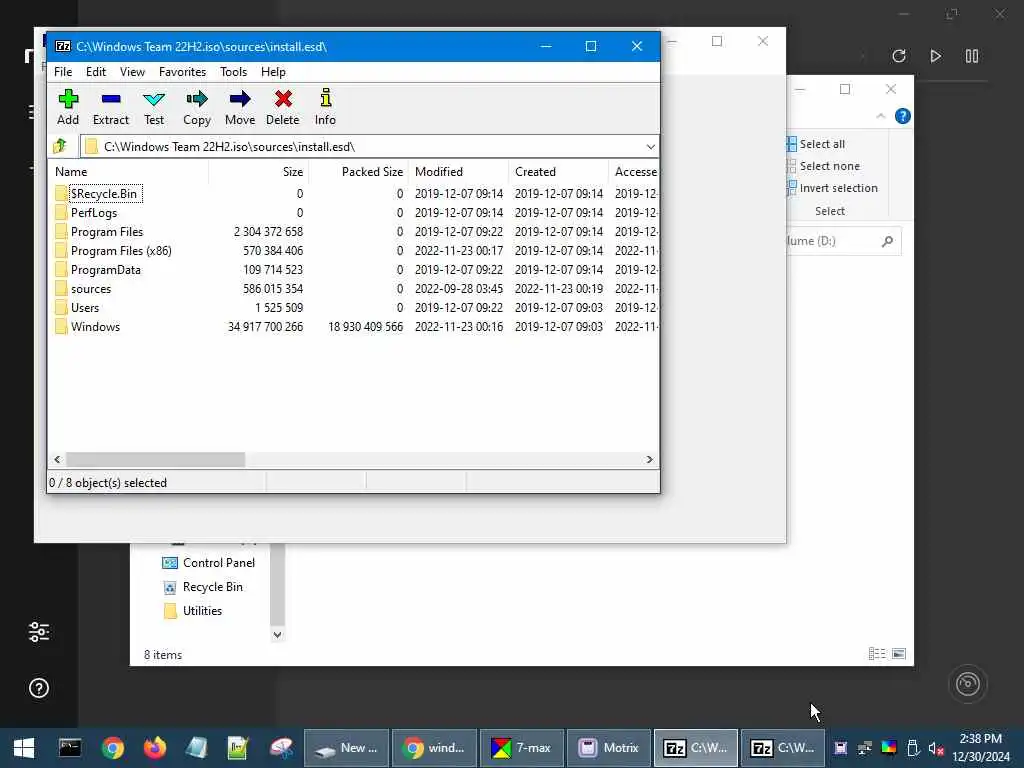Click the Windows folder size 34 917 700 266
Viewport: 1024px width, 768px height.
click(x=265, y=327)
